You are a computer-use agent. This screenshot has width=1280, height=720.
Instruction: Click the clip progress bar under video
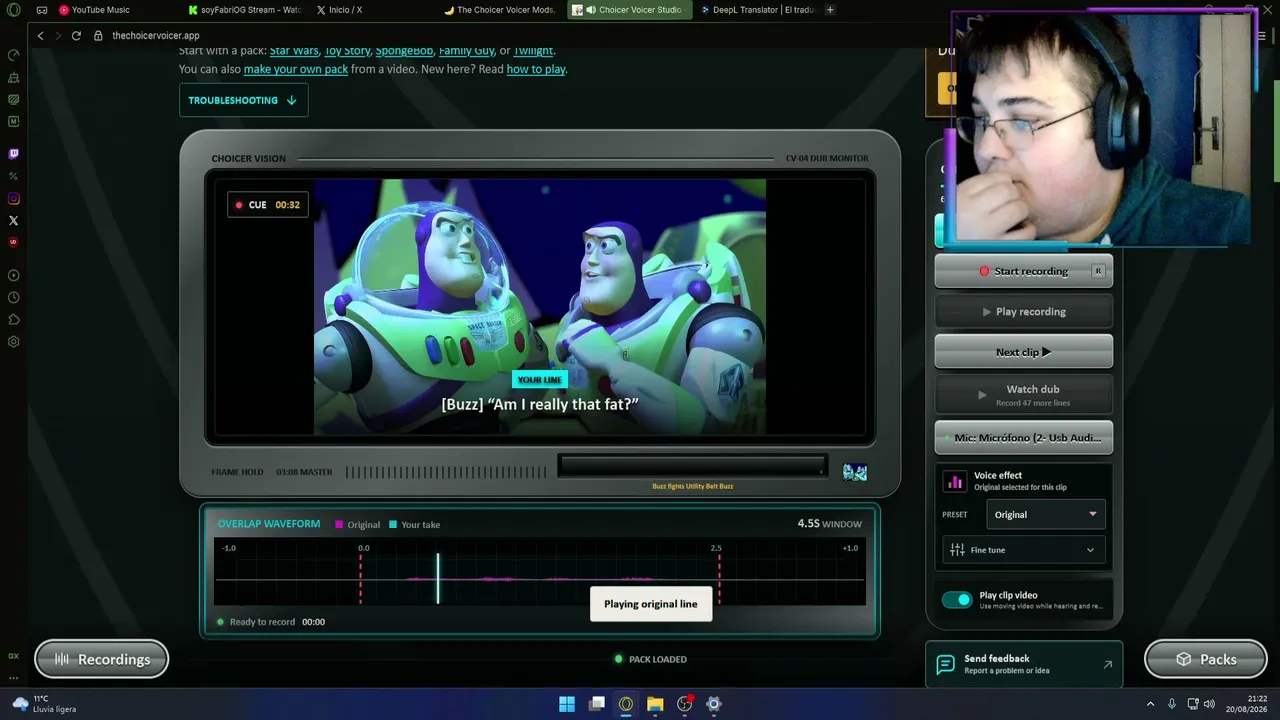692,466
